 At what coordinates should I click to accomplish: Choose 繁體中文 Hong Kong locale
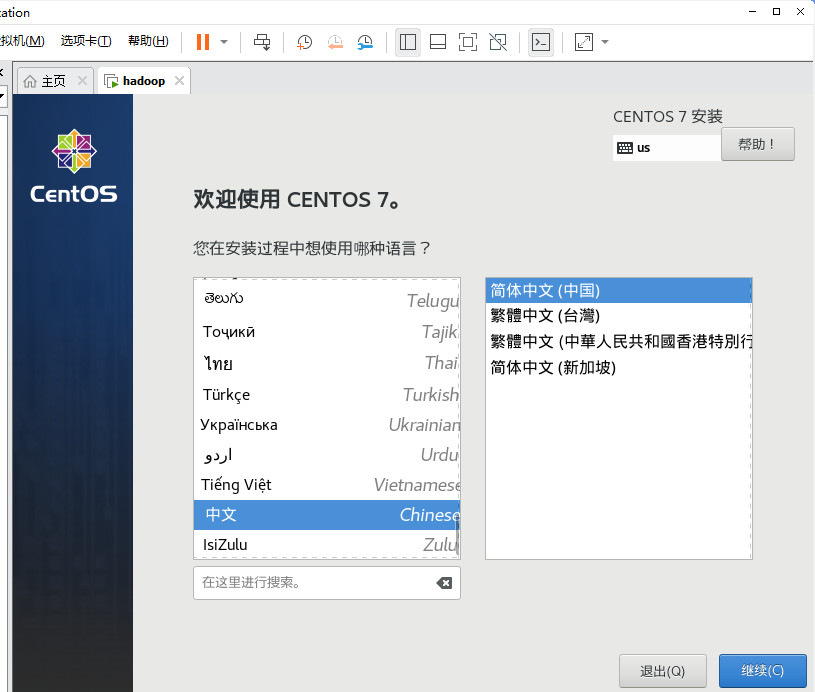pos(619,342)
